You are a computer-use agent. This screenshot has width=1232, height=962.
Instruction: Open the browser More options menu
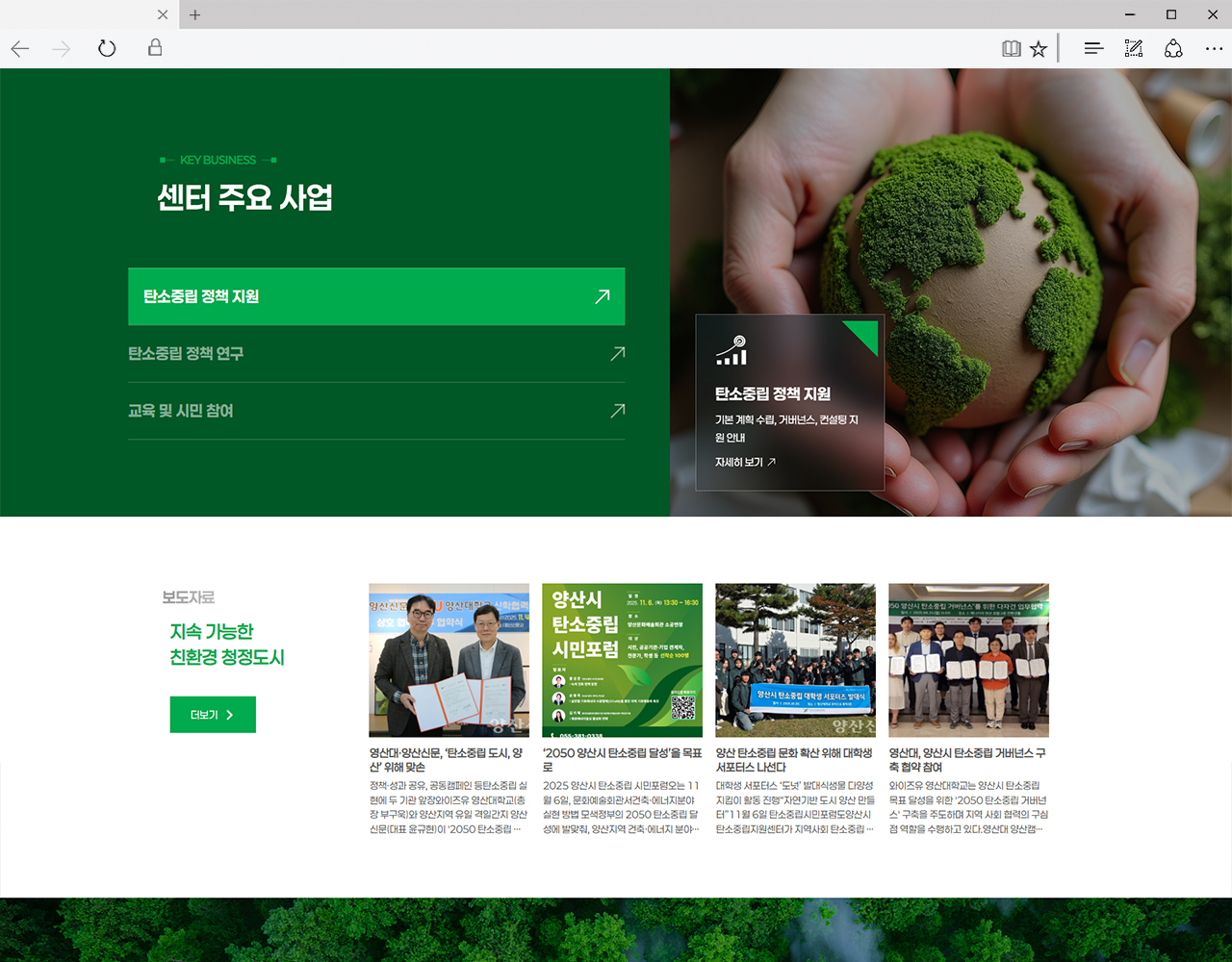[1214, 48]
